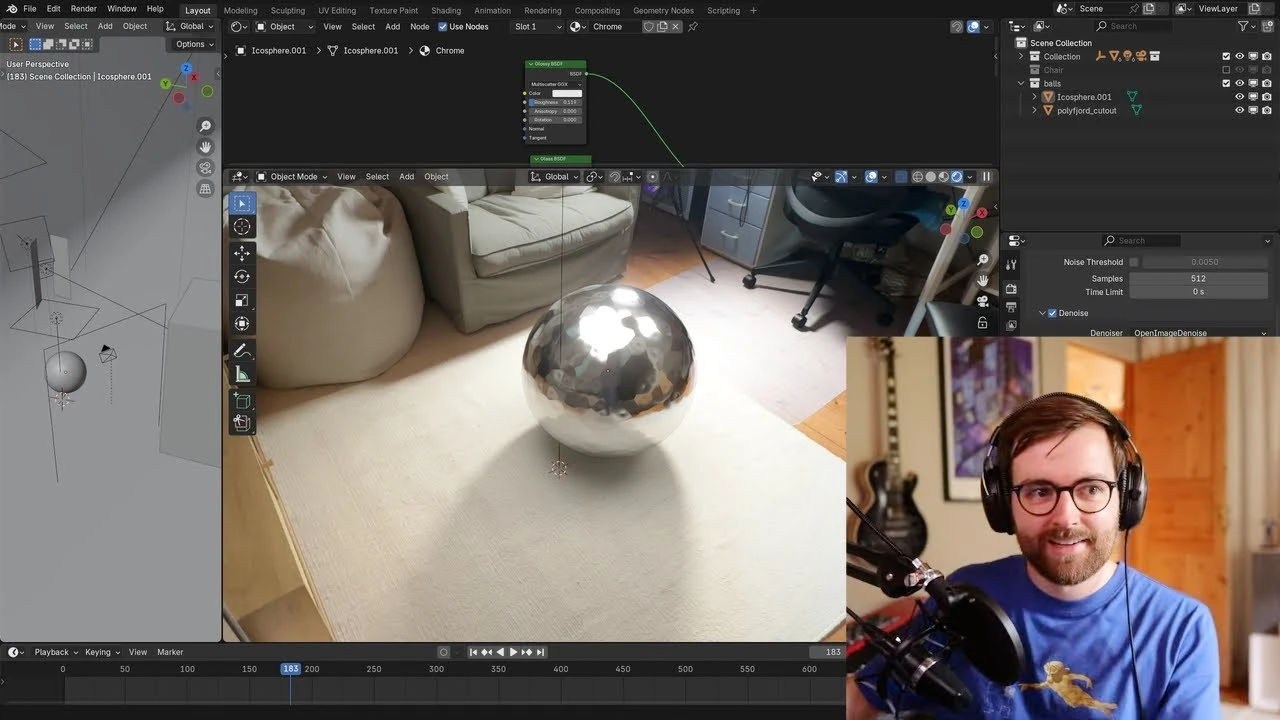Click the lock icon in the render viewport

tap(983, 323)
